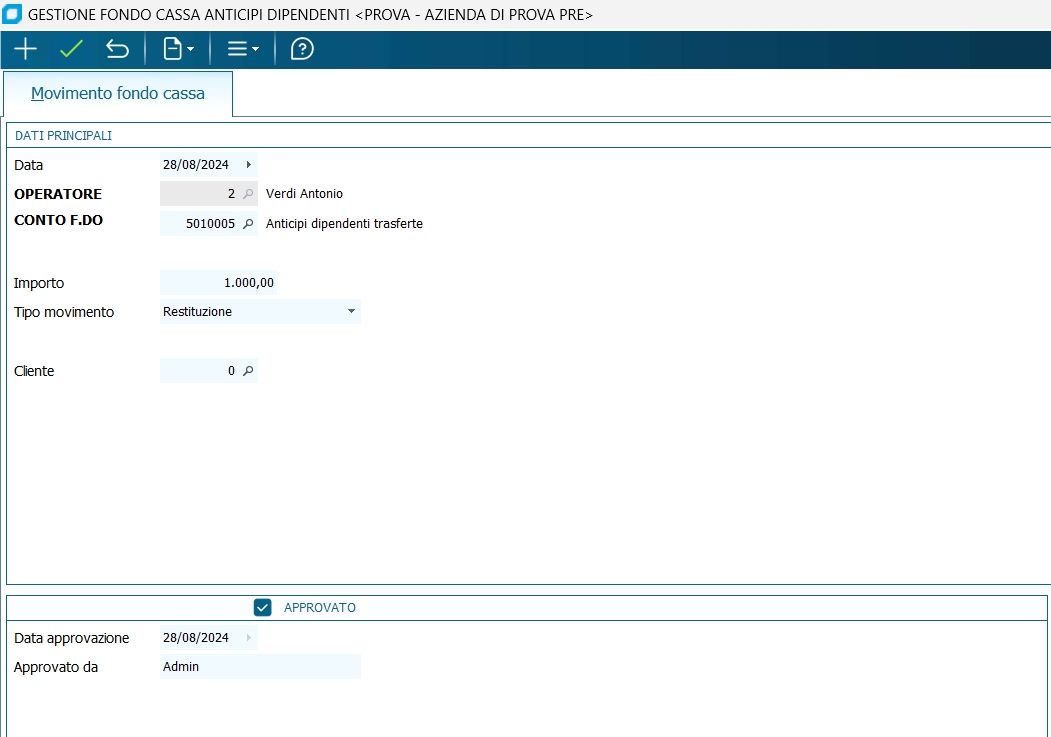Select the Movimento fondo cassa tab
The image size is (1051, 737).
(x=118, y=93)
